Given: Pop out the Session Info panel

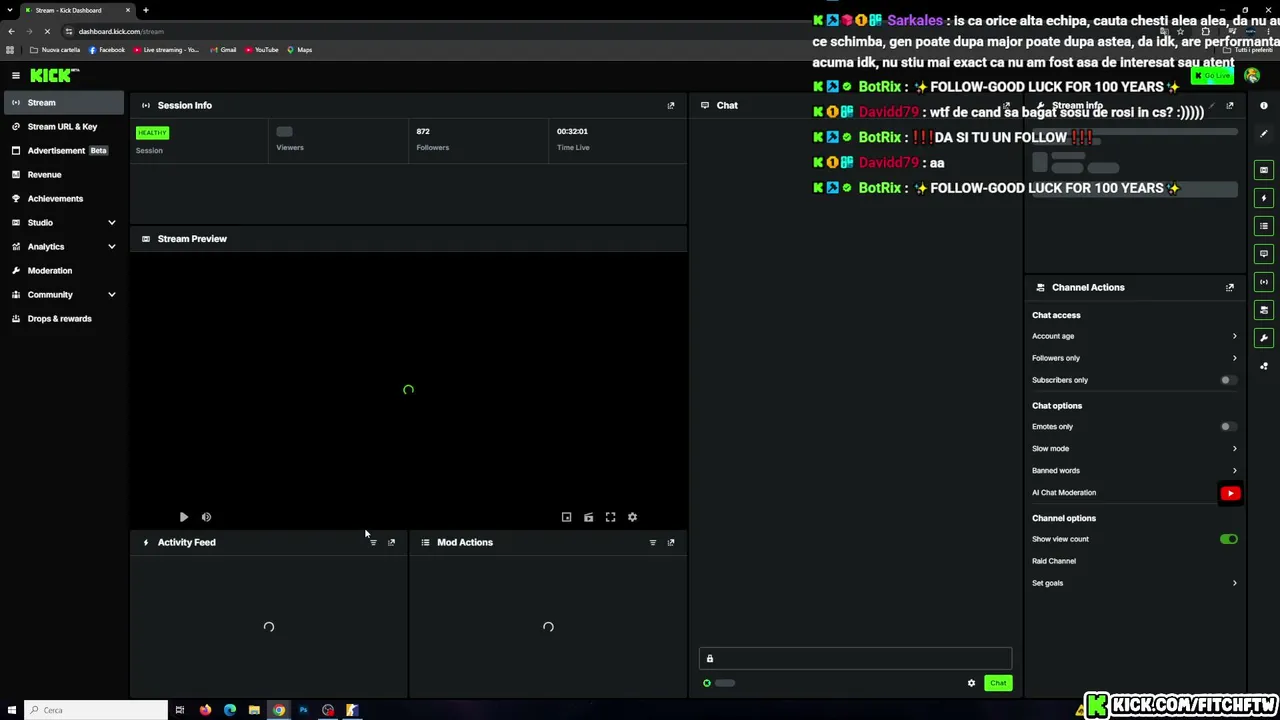Looking at the screenshot, I should pyautogui.click(x=671, y=105).
